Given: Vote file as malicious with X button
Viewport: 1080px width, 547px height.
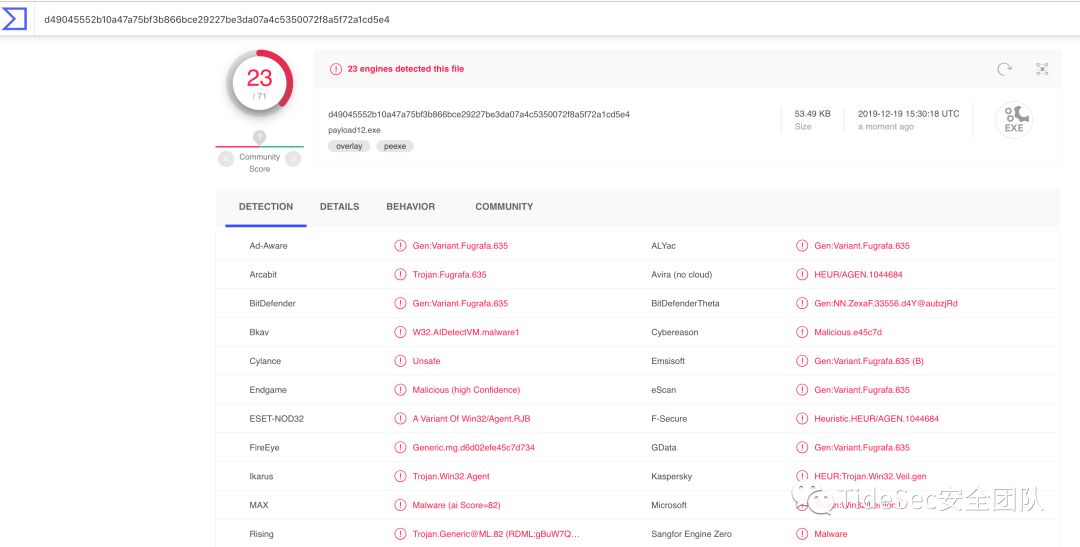Looking at the screenshot, I should [x=226, y=158].
